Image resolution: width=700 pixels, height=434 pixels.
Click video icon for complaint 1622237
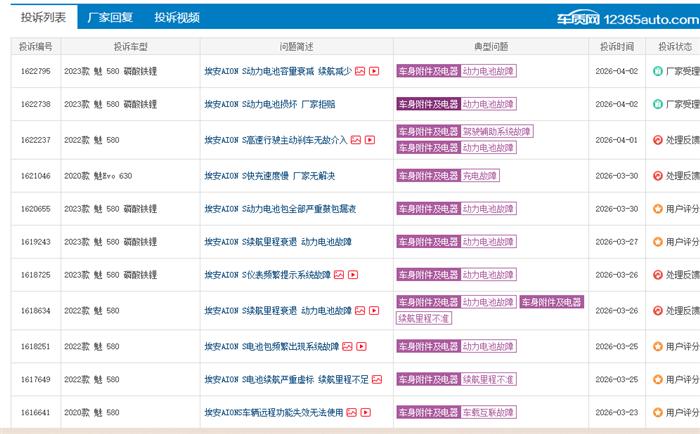tap(369, 139)
